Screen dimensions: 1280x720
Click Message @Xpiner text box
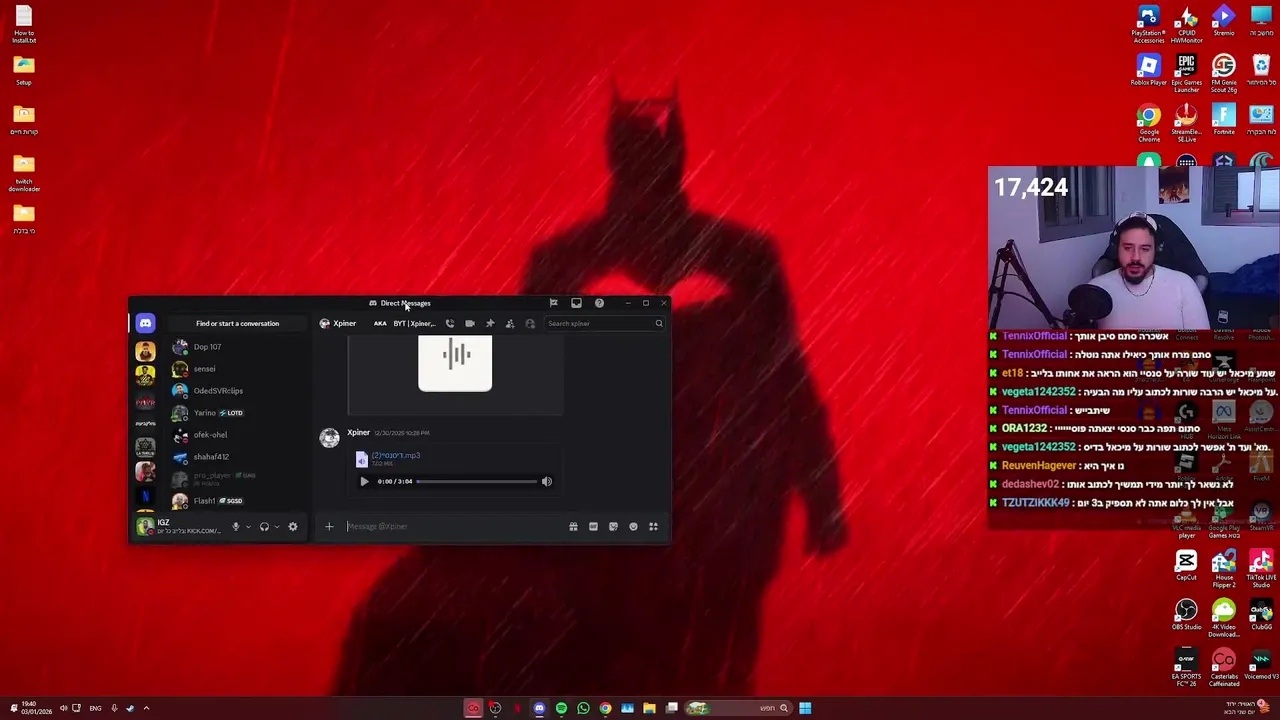[452, 526]
